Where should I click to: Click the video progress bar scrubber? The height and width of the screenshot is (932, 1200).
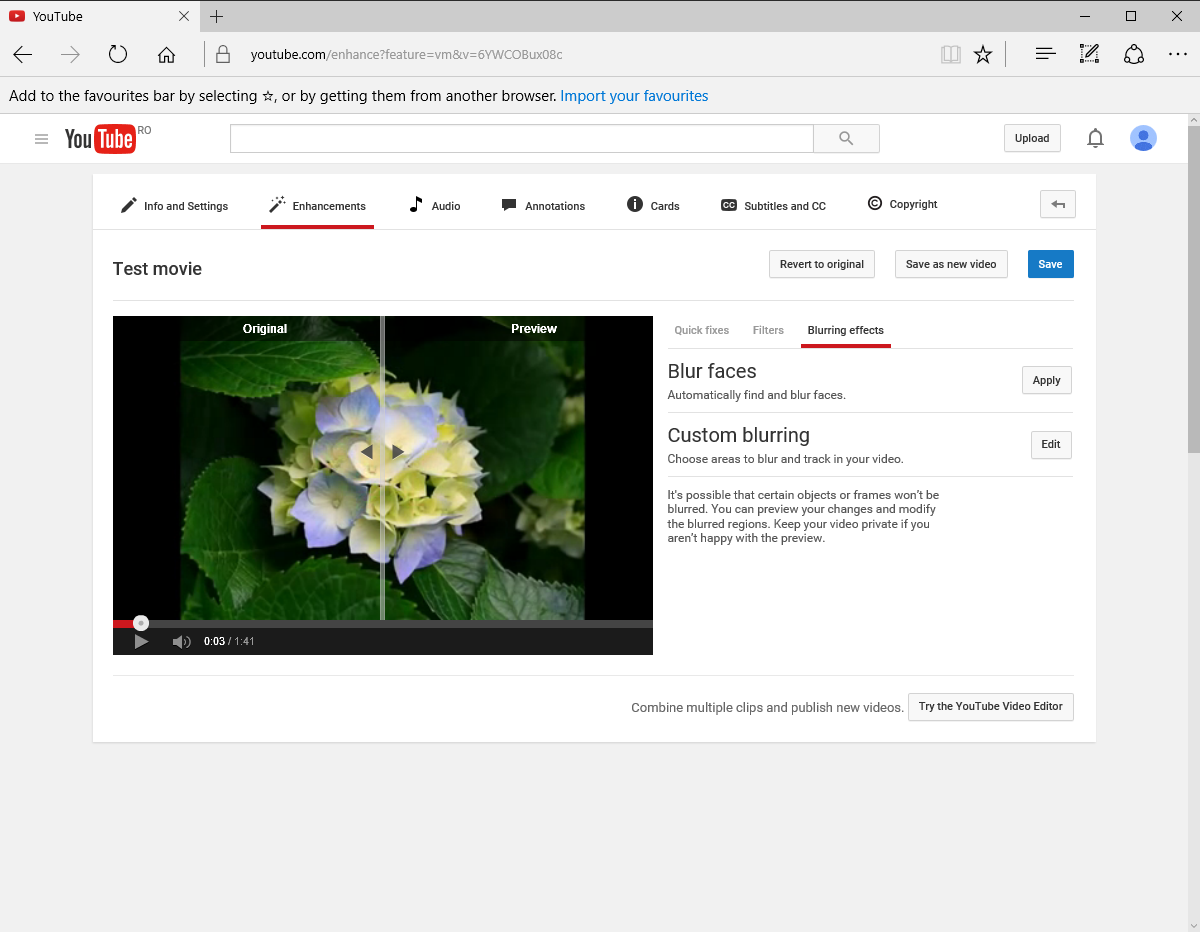pyautogui.click(x=141, y=623)
